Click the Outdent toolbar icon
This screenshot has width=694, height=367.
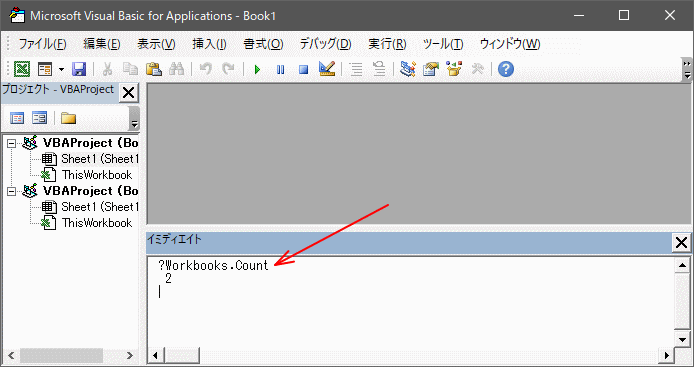tap(379, 69)
